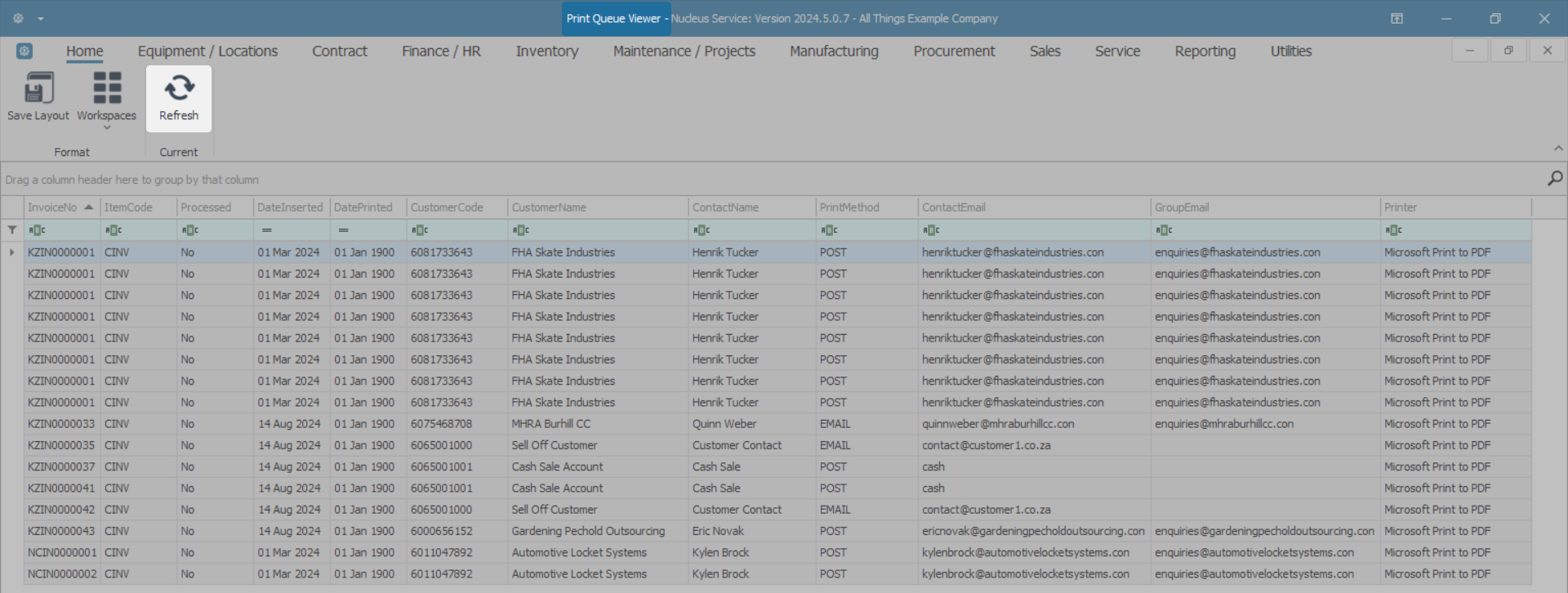This screenshot has height=593, width=1568.
Task: Open the Equipment / Locations tab
Action: click(x=207, y=51)
